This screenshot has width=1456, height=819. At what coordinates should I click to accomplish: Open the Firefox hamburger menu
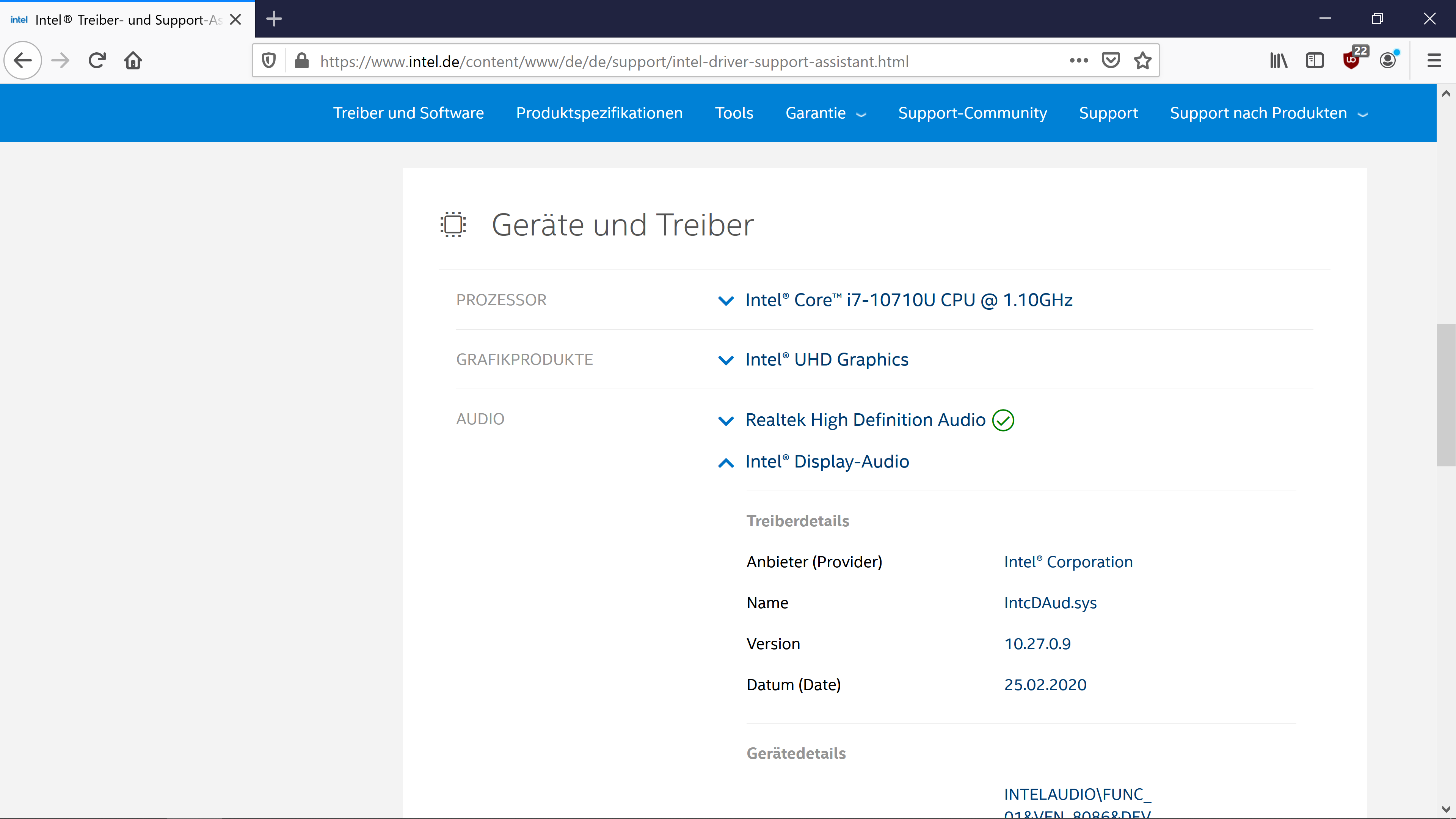point(1434,61)
